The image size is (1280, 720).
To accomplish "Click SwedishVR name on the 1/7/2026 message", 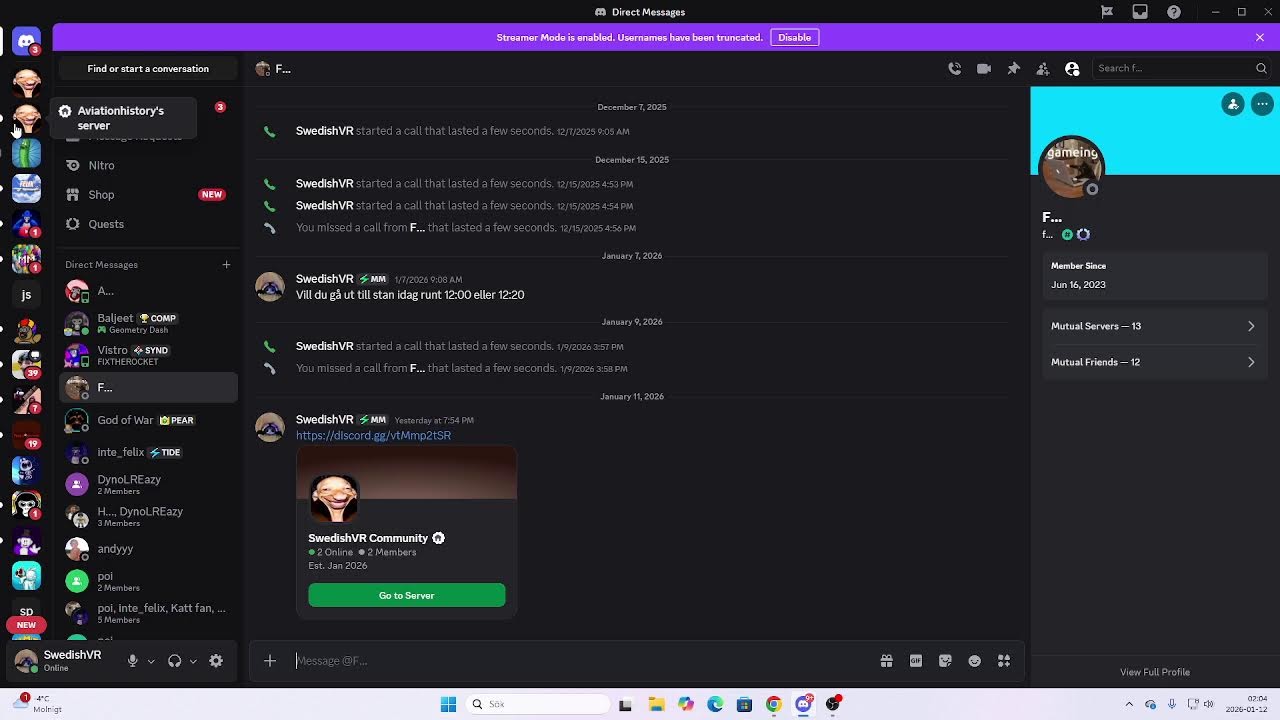I will 325,279.
